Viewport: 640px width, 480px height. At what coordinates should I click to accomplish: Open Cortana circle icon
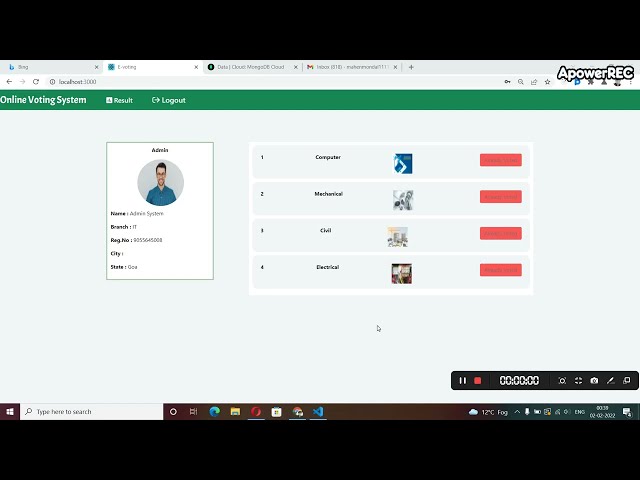tap(173, 411)
